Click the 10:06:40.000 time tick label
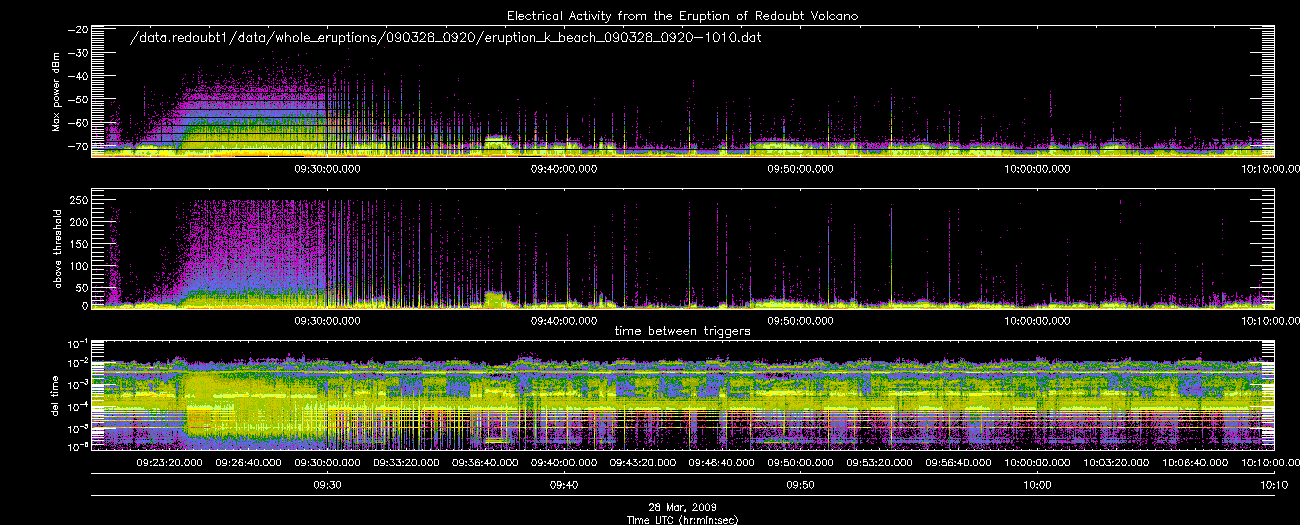Image resolution: width=1300 pixels, height=525 pixels. pyautogui.click(x=1195, y=463)
